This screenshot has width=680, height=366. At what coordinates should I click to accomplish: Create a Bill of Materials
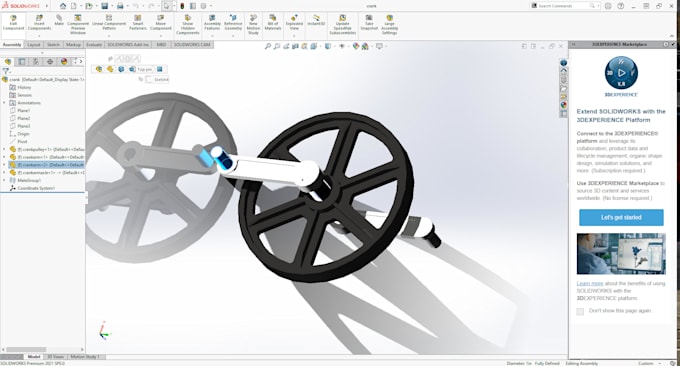click(273, 23)
